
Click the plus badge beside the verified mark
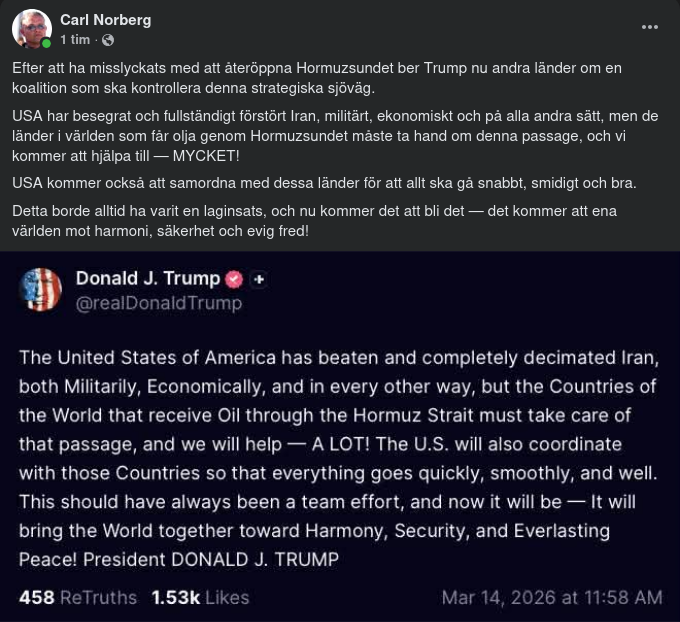(x=258, y=279)
